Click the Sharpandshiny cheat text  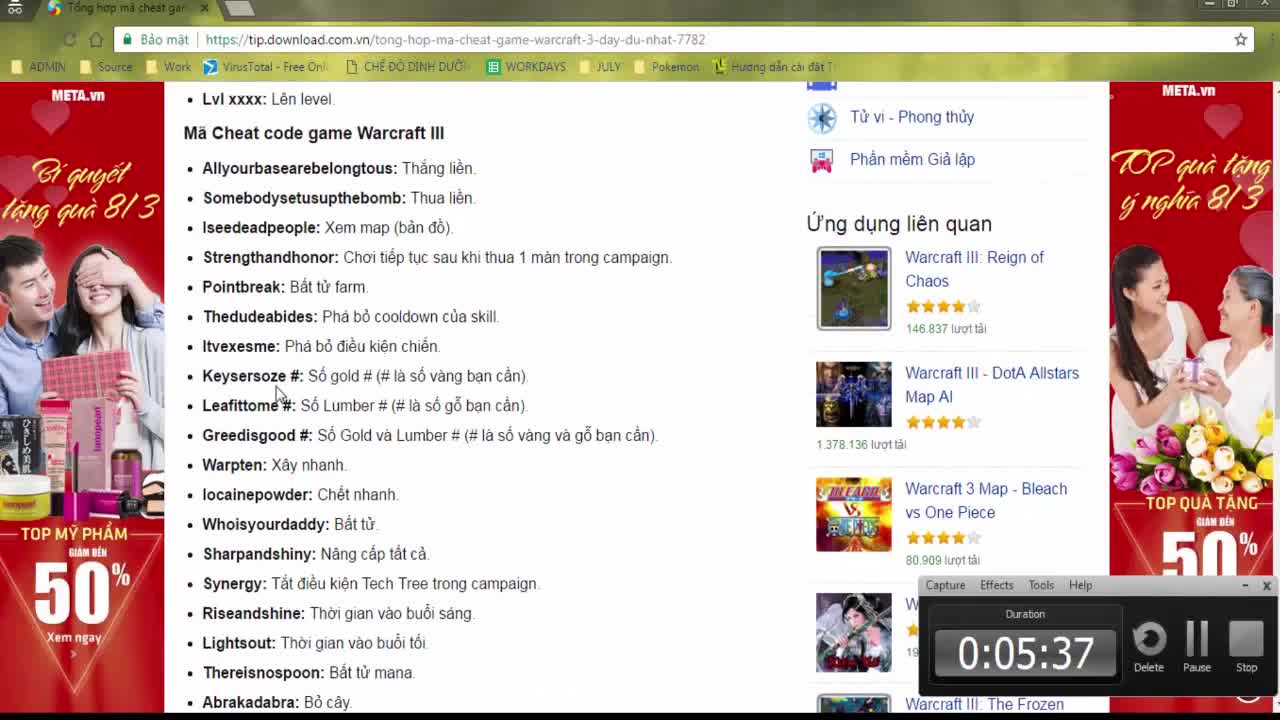coord(259,554)
